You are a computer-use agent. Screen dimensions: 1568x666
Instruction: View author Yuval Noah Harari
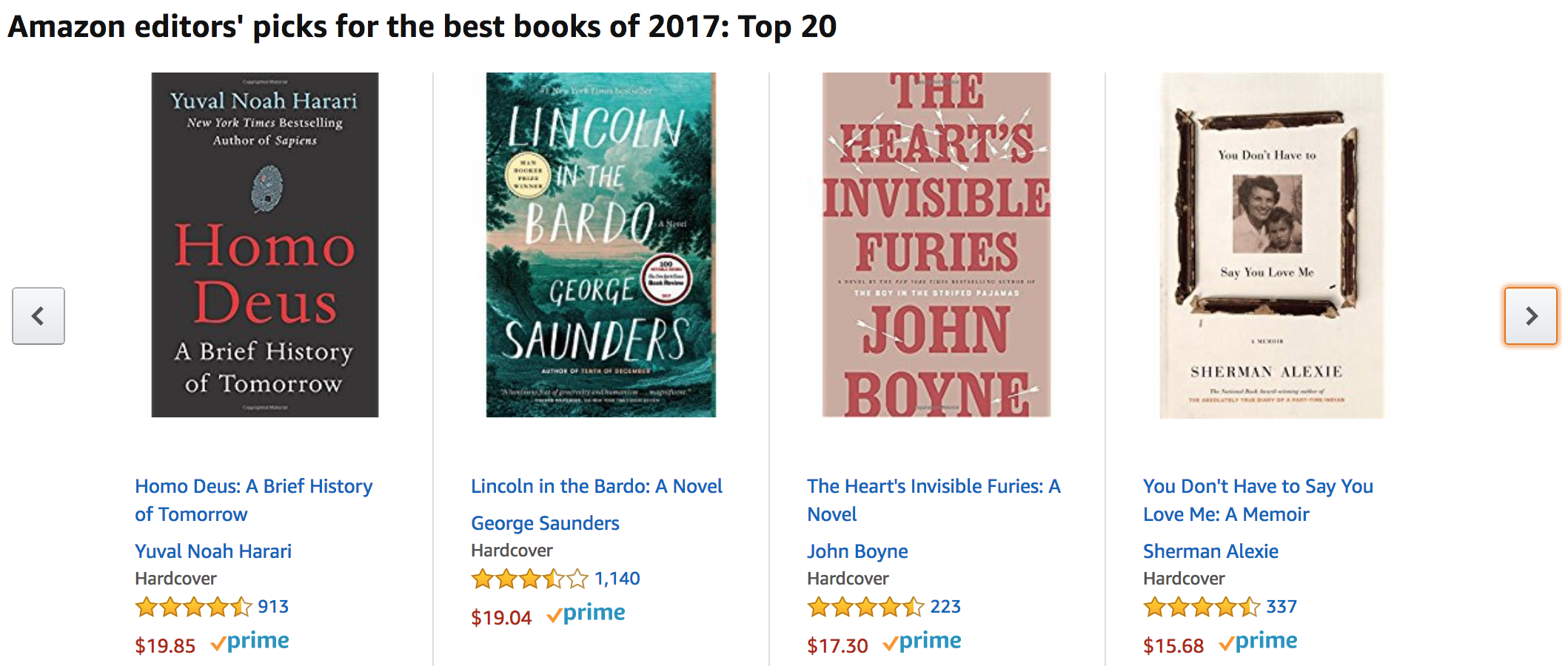tap(213, 551)
